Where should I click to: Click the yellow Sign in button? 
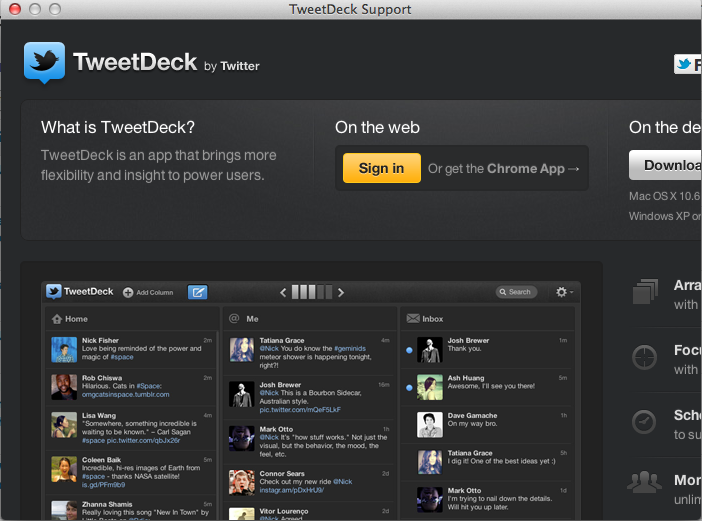pyautogui.click(x=381, y=168)
